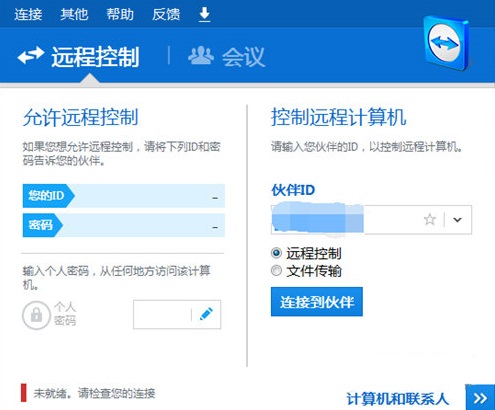This screenshot has height=410, width=495.
Task: Select the 文件传输 radio button
Action: 276,270
